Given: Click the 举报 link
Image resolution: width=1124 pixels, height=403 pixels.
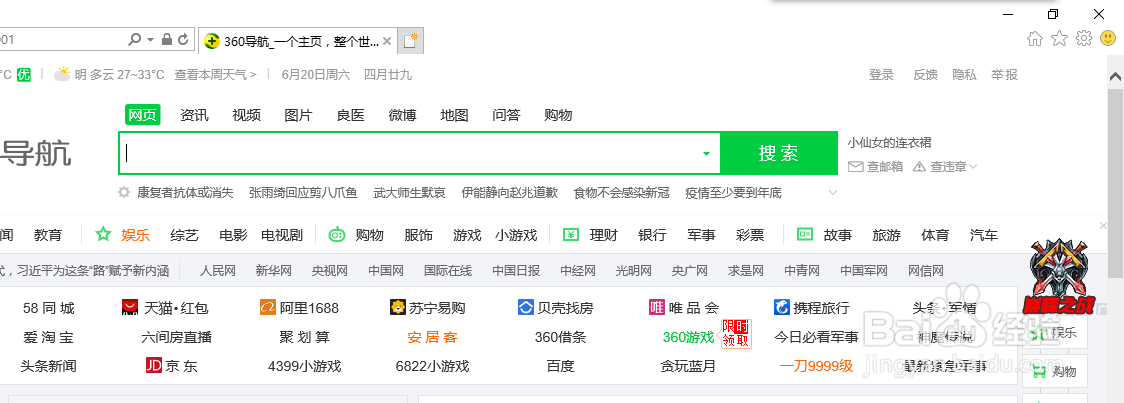Looking at the screenshot, I should [1004, 75].
